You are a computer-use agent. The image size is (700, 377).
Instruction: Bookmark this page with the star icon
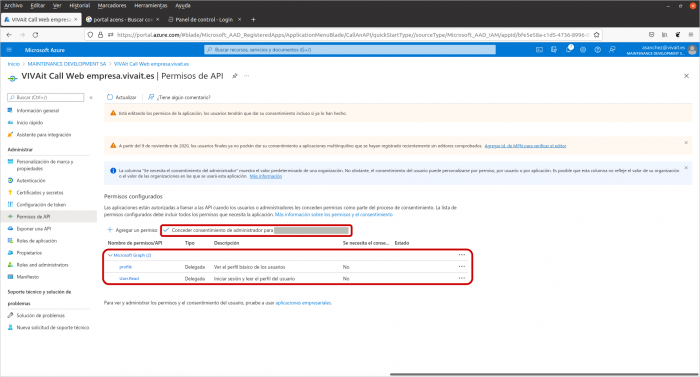[x=596, y=34]
